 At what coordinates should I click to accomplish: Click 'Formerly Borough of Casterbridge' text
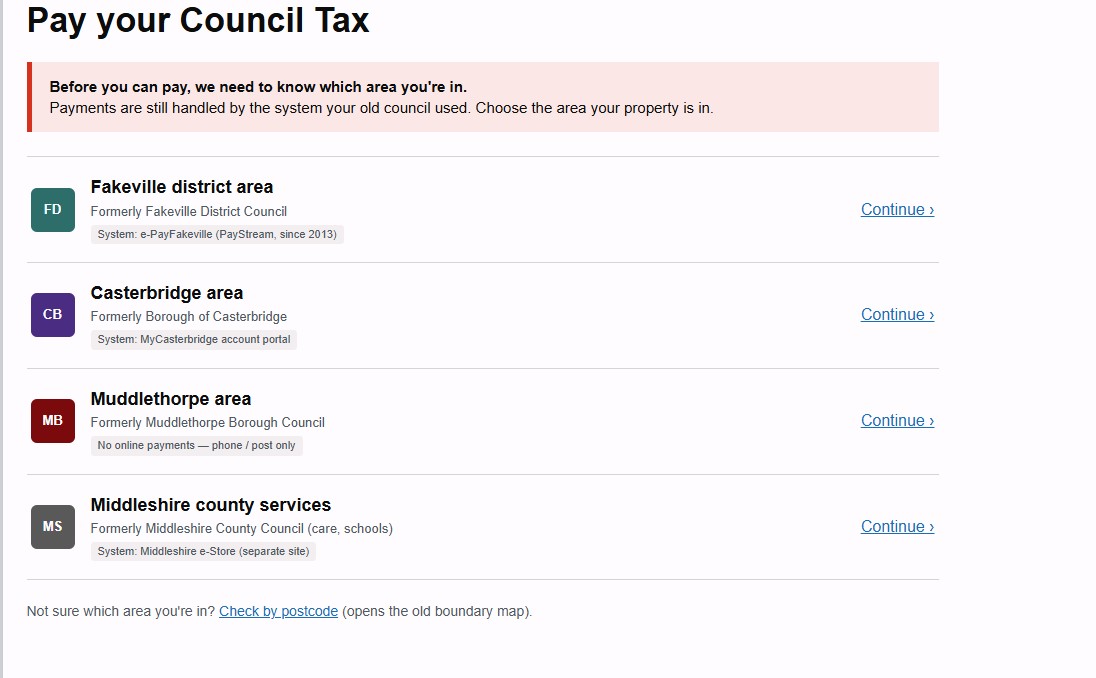[x=189, y=317]
